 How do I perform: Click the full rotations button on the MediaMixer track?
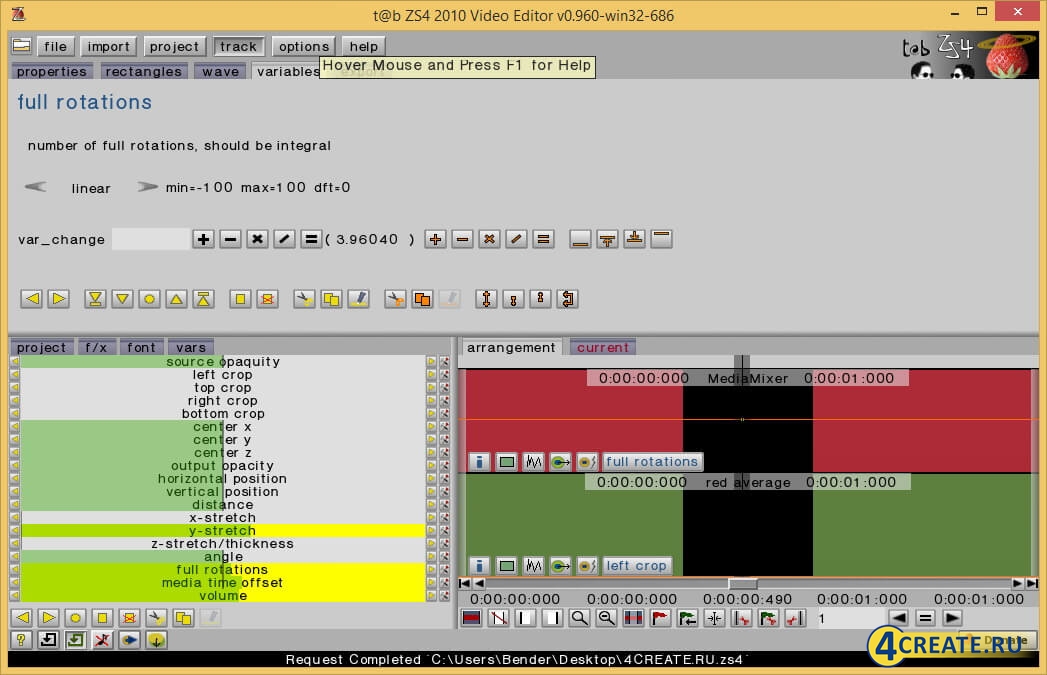click(651, 461)
